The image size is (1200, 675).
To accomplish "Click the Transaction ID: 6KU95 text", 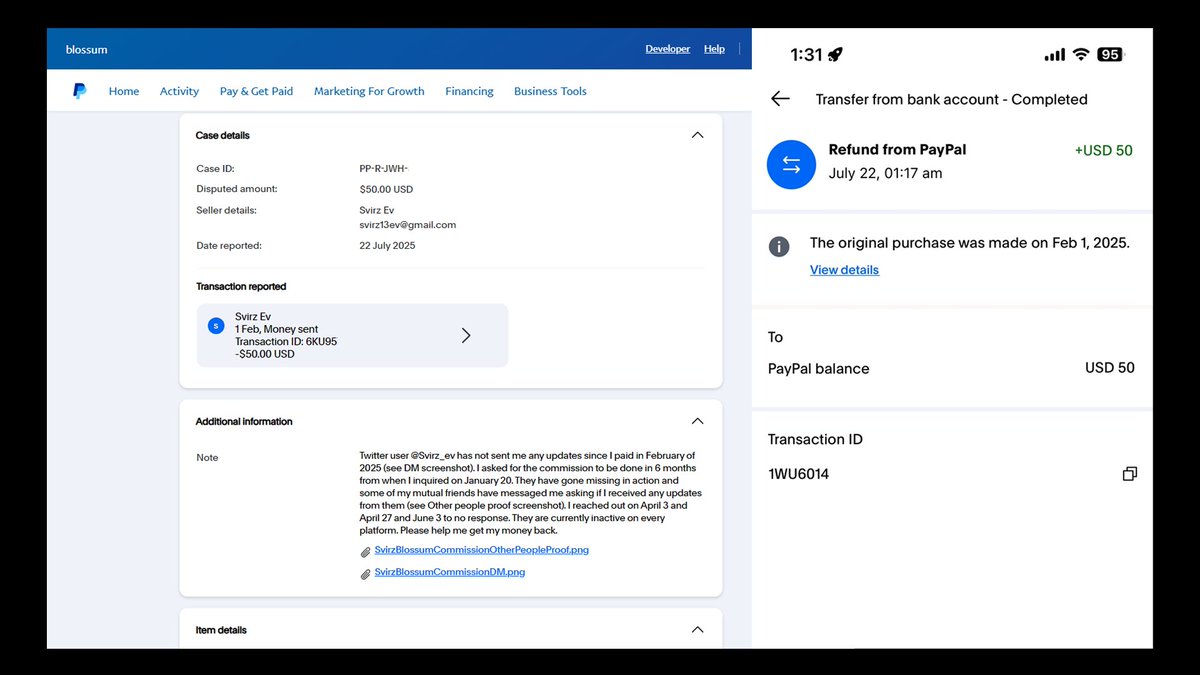I will pyautogui.click(x=286, y=341).
